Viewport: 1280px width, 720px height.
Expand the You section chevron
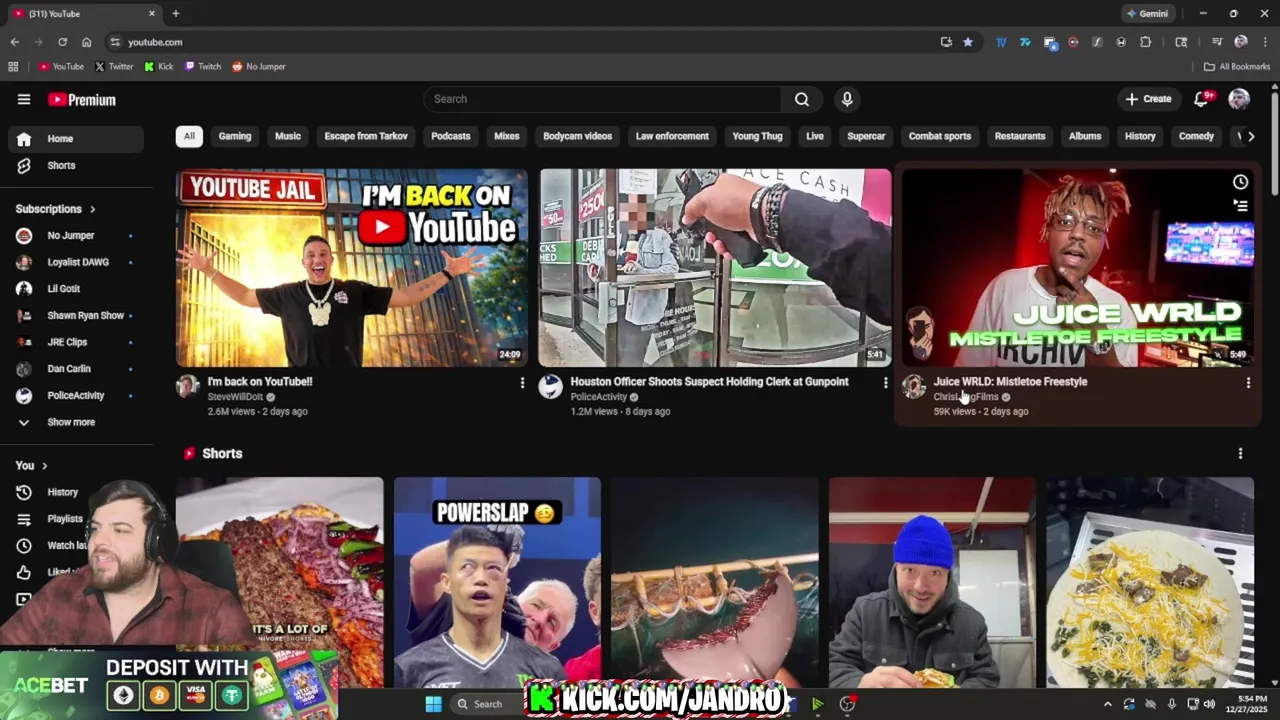click(44, 466)
